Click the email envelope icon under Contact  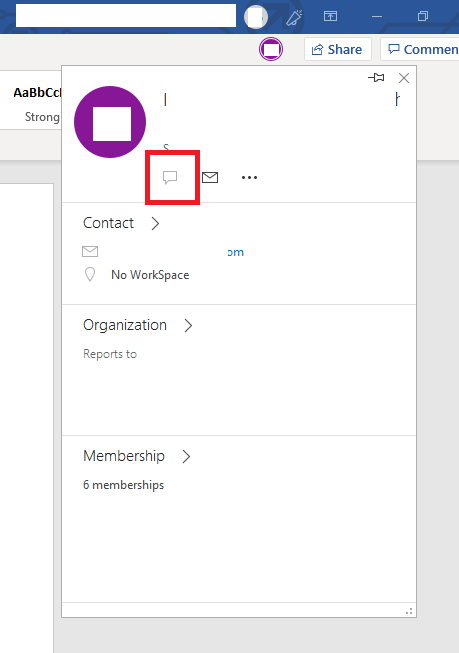click(x=90, y=252)
